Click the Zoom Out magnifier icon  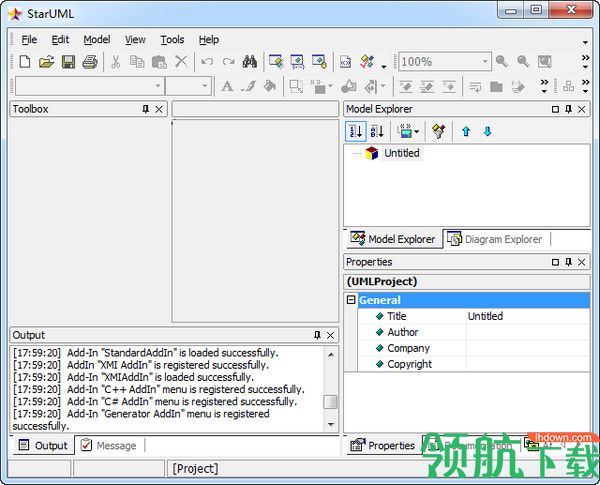pos(523,62)
